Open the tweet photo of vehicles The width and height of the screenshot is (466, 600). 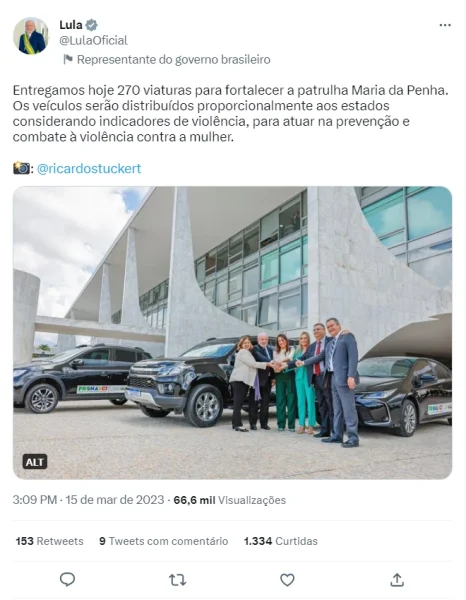point(233,333)
